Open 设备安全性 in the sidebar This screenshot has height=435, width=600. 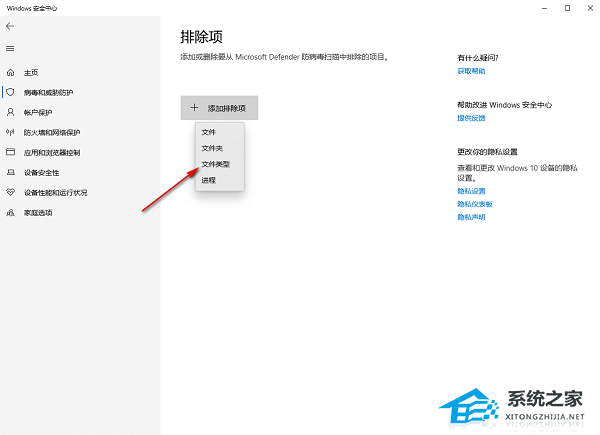[41, 173]
